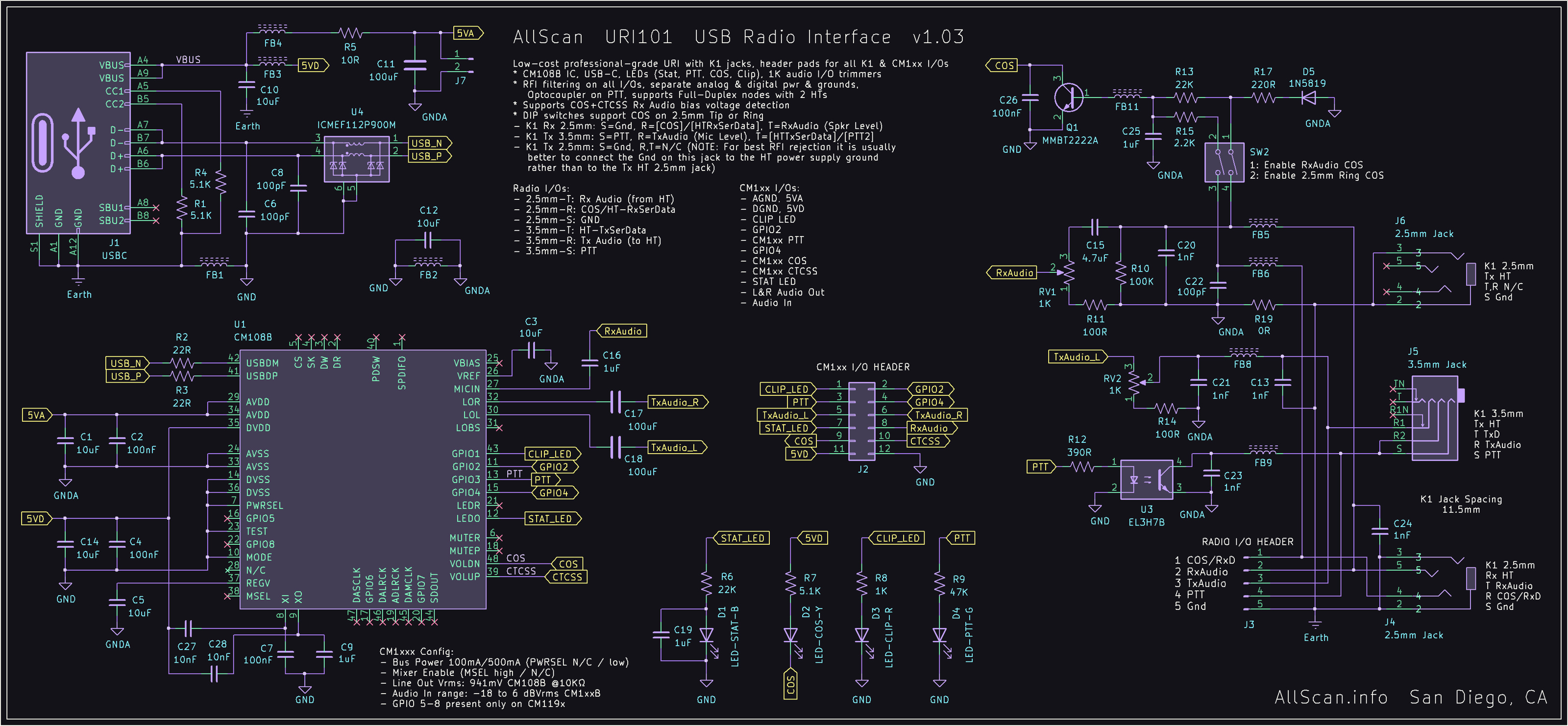
Task: Select the R12 390R resistor symbol
Action: (x=1081, y=467)
